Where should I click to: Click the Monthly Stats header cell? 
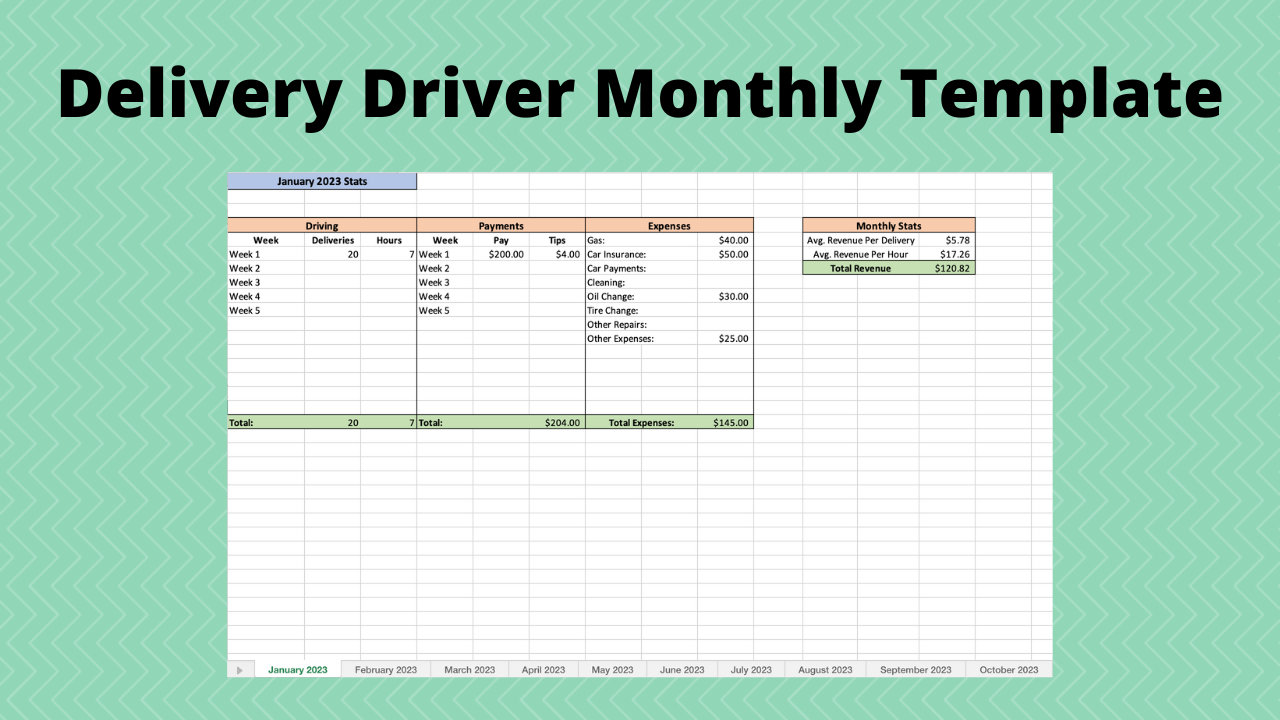coord(888,225)
